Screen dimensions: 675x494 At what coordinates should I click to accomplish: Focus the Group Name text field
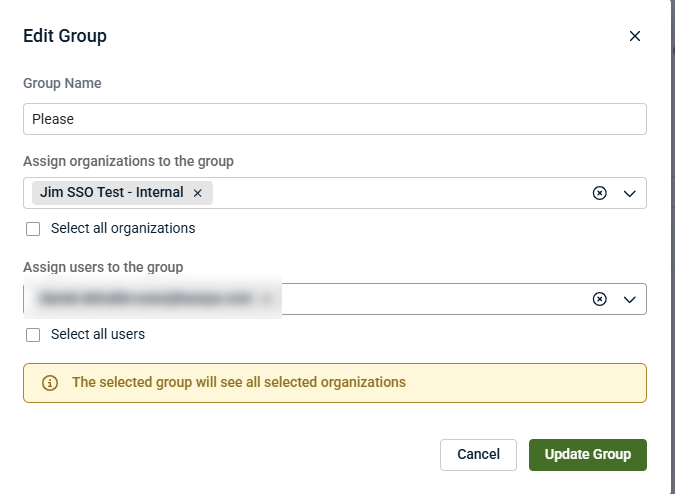coord(335,119)
